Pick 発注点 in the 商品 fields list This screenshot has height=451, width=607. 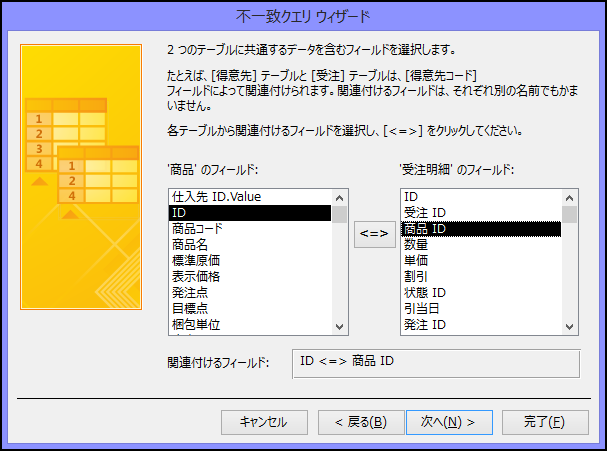(x=250, y=293)
